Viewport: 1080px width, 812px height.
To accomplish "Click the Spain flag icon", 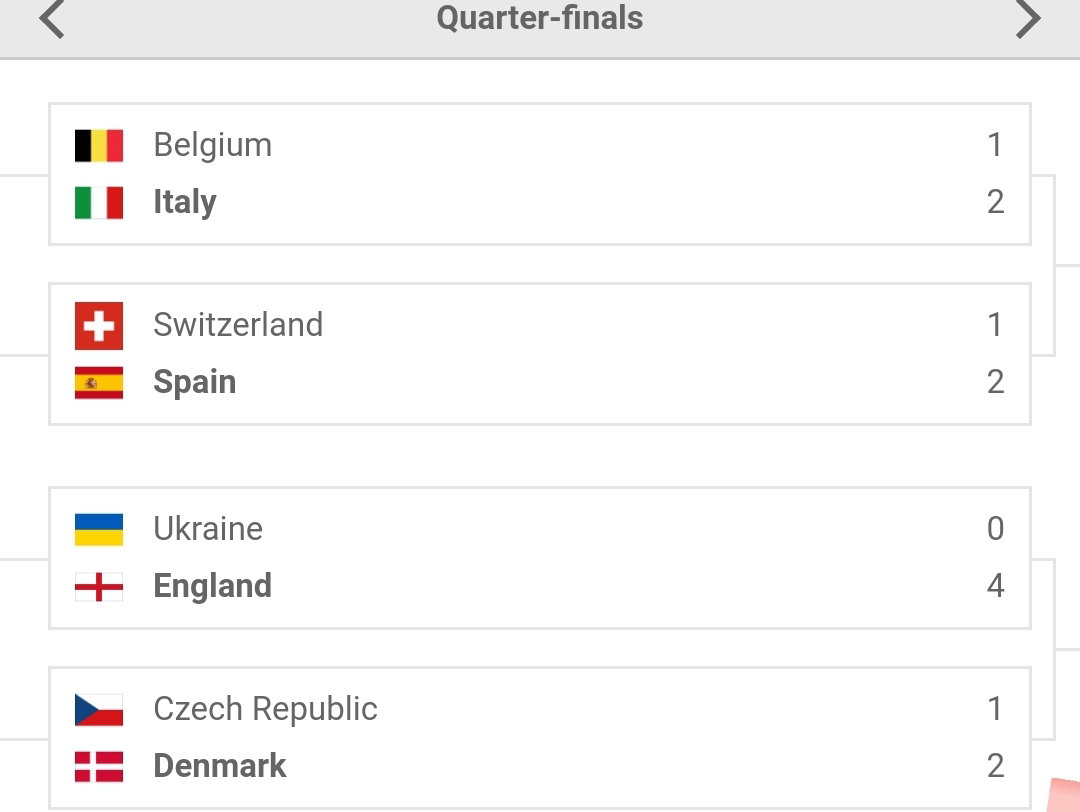I will tap(99, 383).
